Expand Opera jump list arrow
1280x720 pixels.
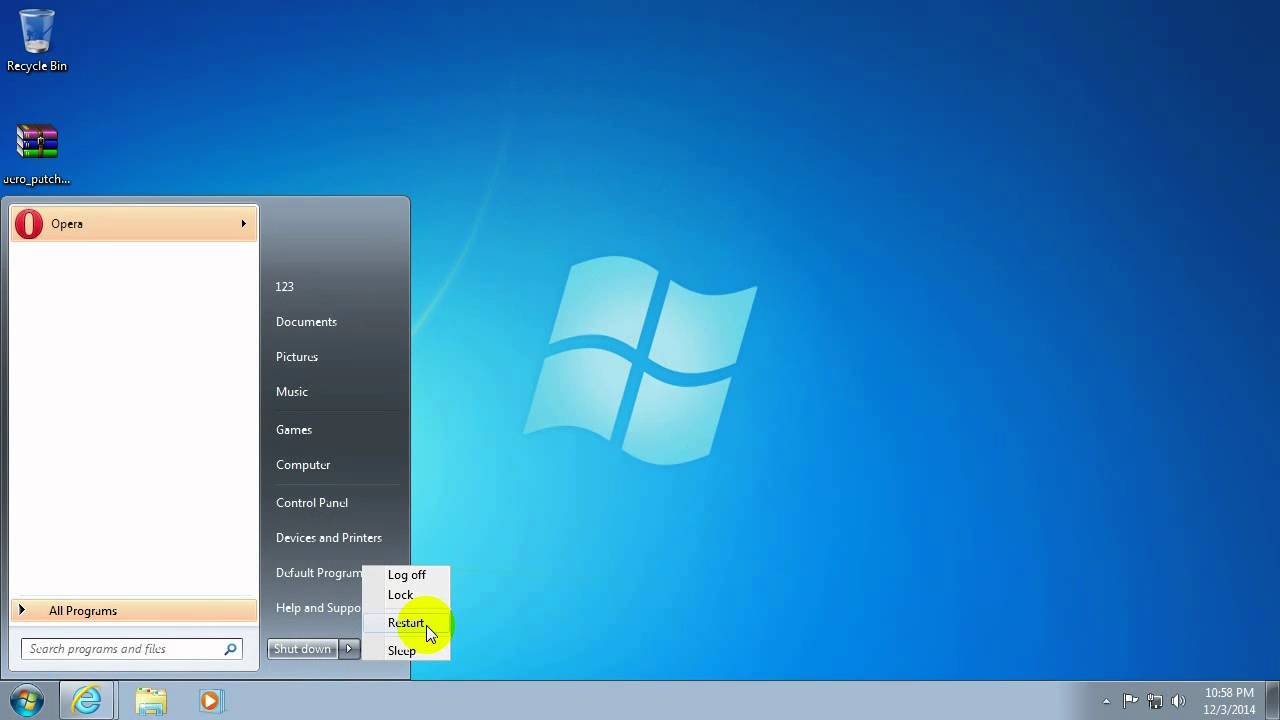pos(243,224)
